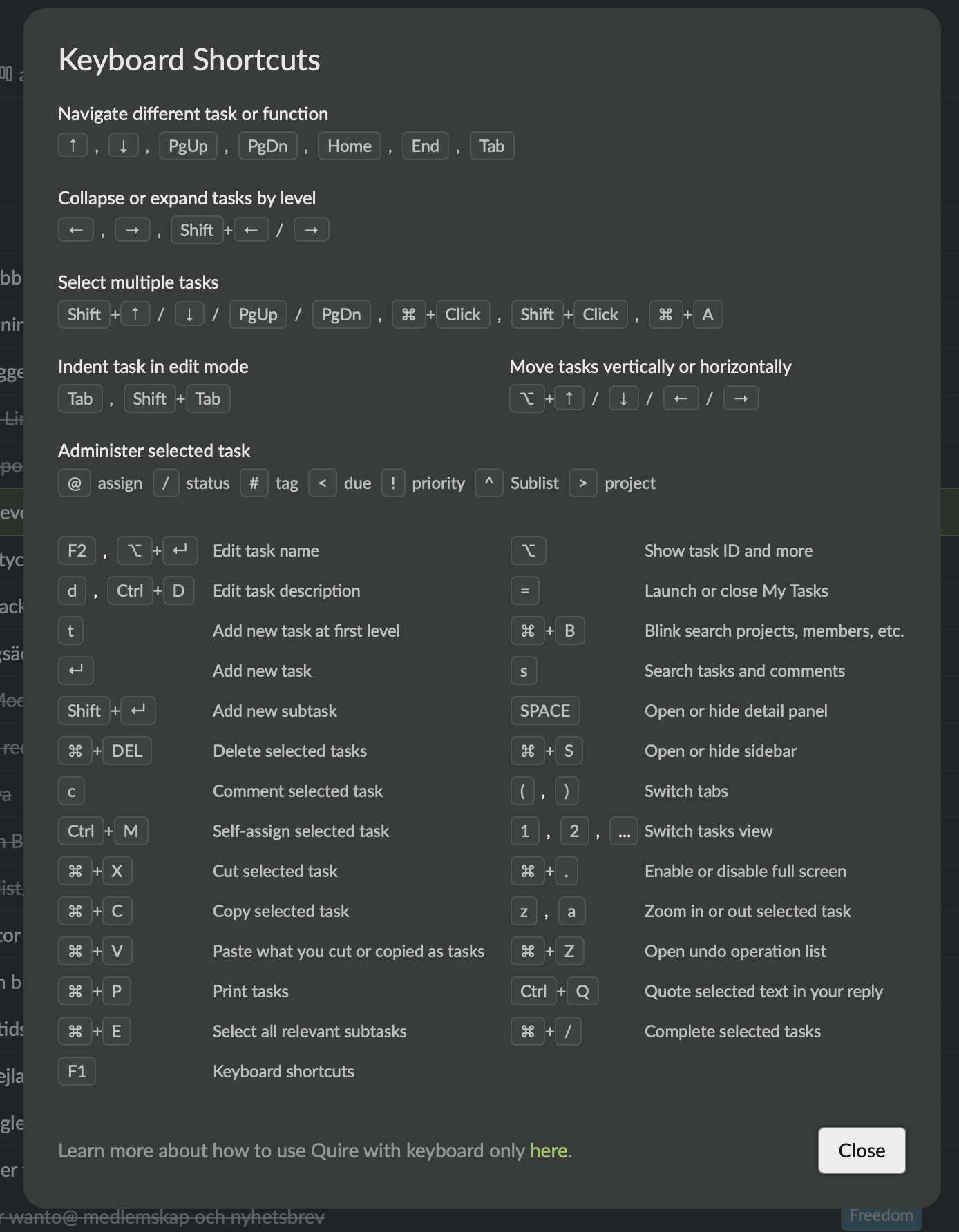Click the "Switch tasks view" label
Screen dimensions: 959x1232
[709, 831]
